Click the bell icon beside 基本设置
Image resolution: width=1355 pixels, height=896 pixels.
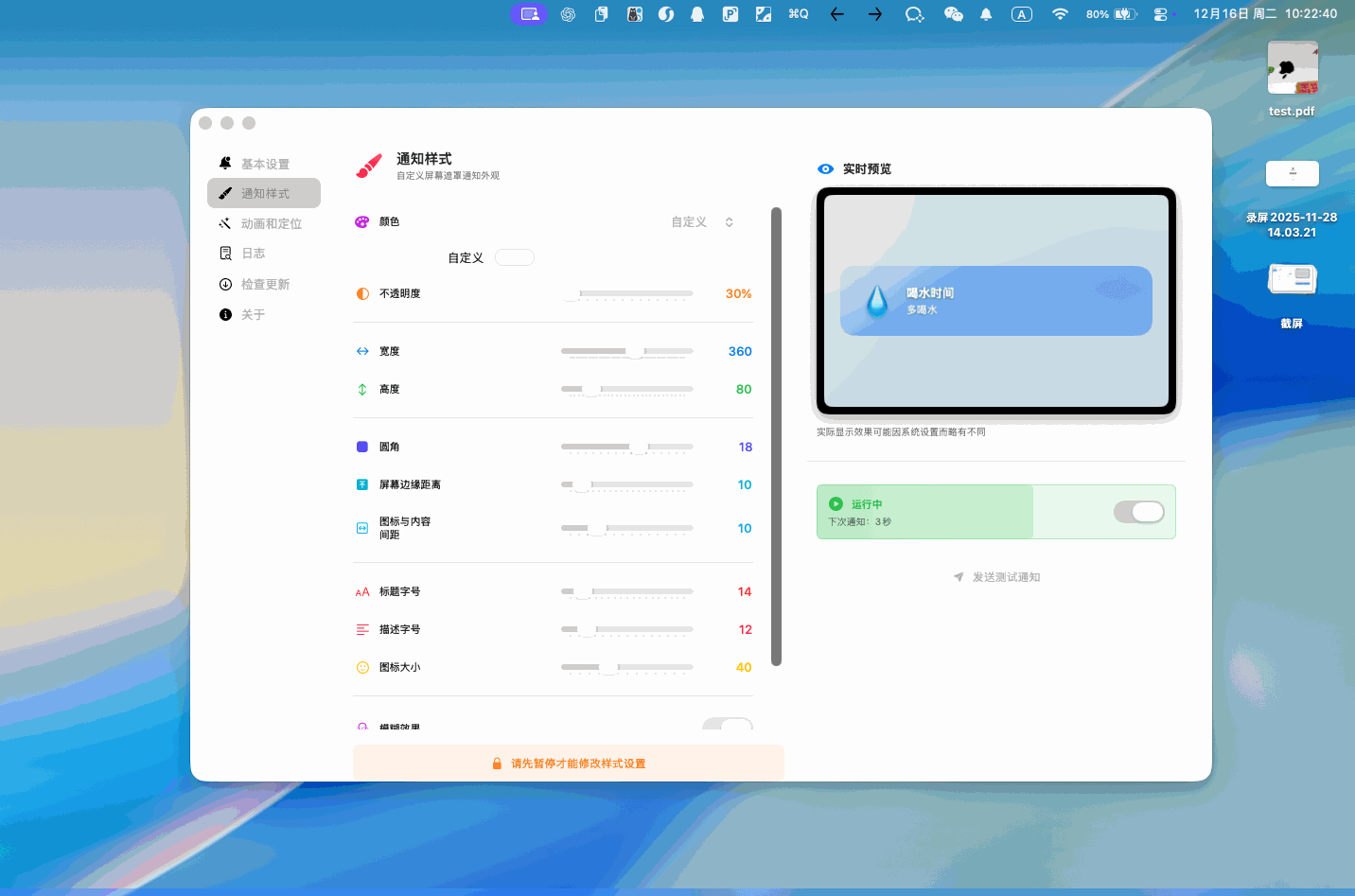pos(225,164)
